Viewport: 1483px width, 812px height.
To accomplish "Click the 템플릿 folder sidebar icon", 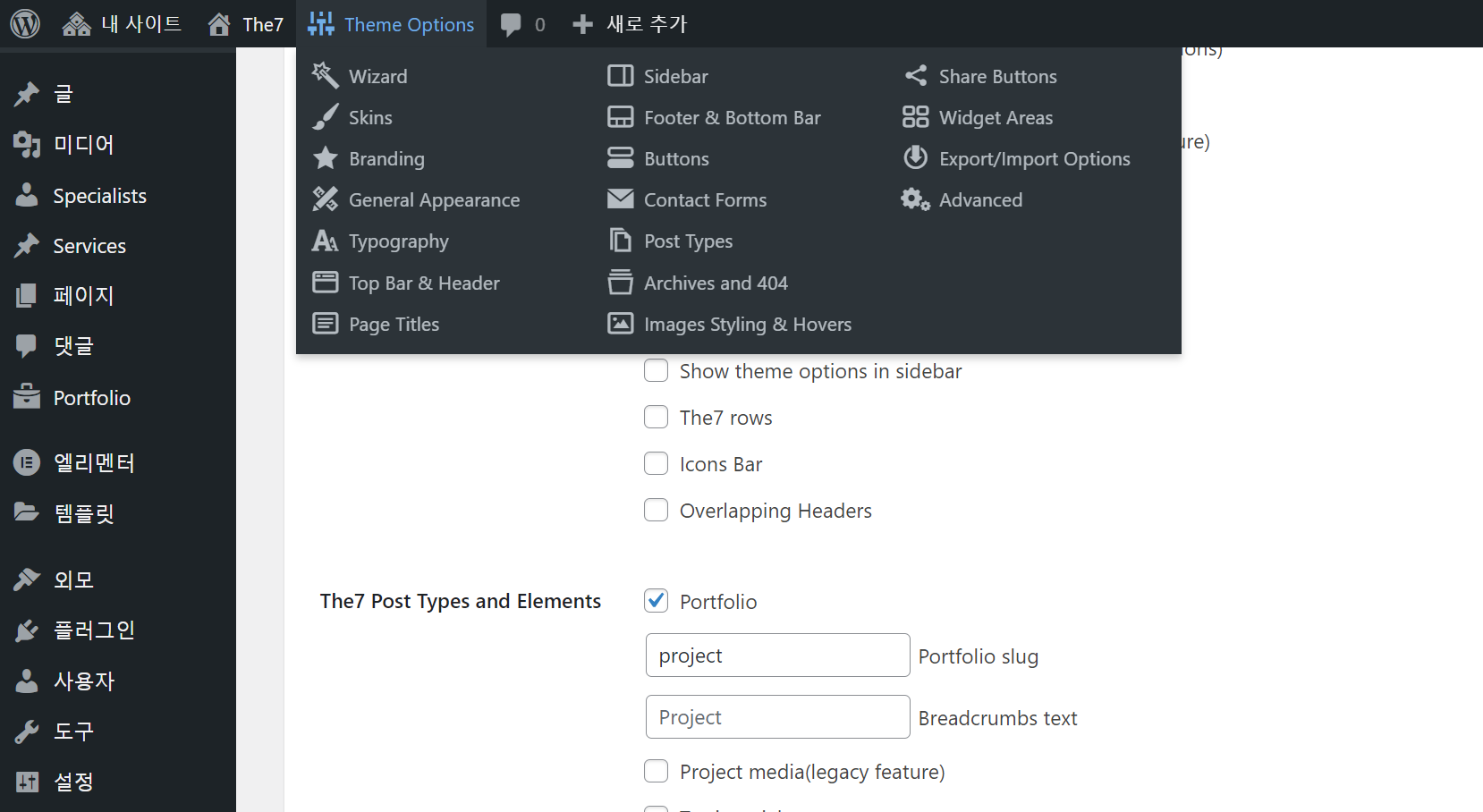I will (x=27, y=512).
